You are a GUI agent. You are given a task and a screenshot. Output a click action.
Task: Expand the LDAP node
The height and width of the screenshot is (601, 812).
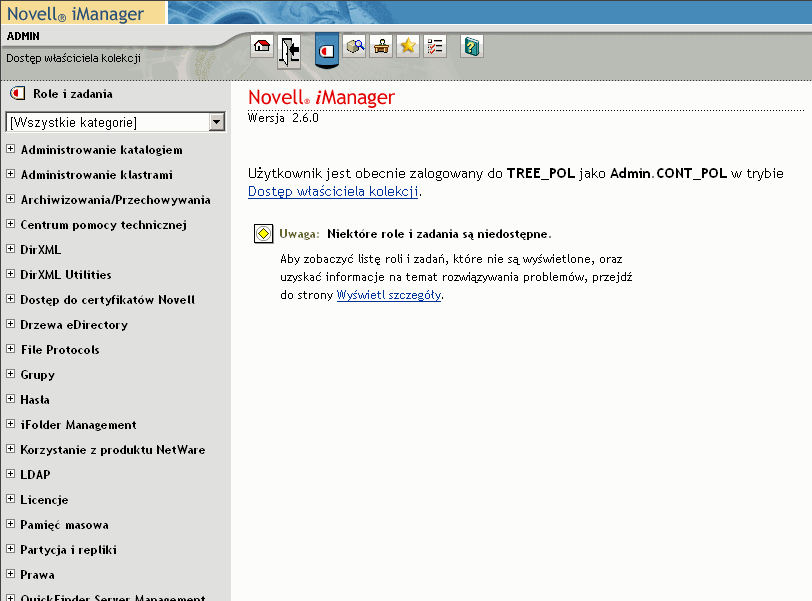(x=10, y=474)
